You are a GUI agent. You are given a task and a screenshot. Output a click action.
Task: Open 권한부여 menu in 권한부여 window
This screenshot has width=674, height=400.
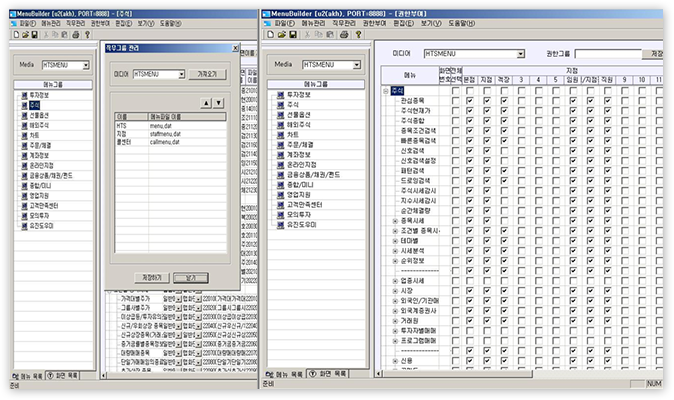coord(374,23)
